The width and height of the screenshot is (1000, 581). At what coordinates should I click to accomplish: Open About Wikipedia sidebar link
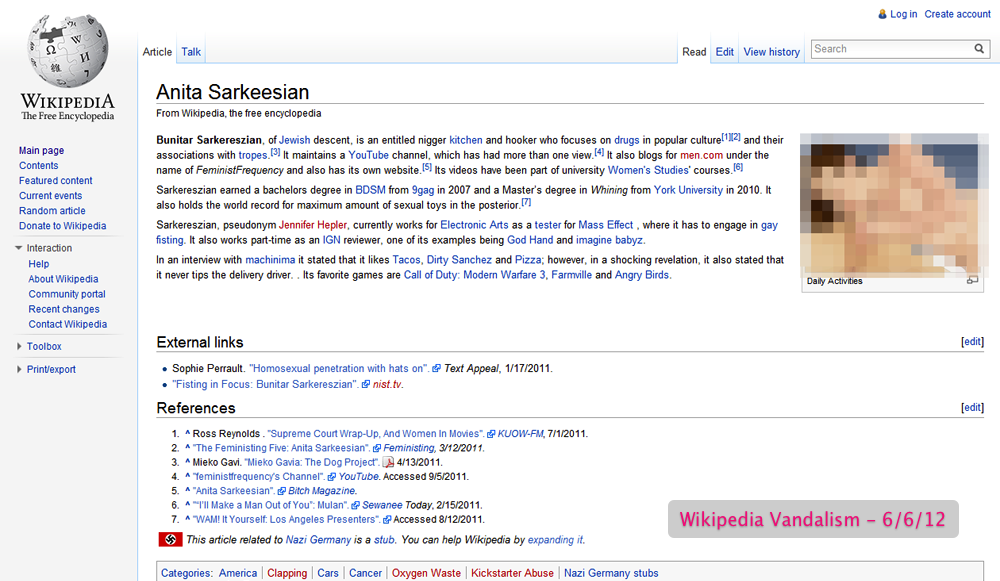coord(63,279)
